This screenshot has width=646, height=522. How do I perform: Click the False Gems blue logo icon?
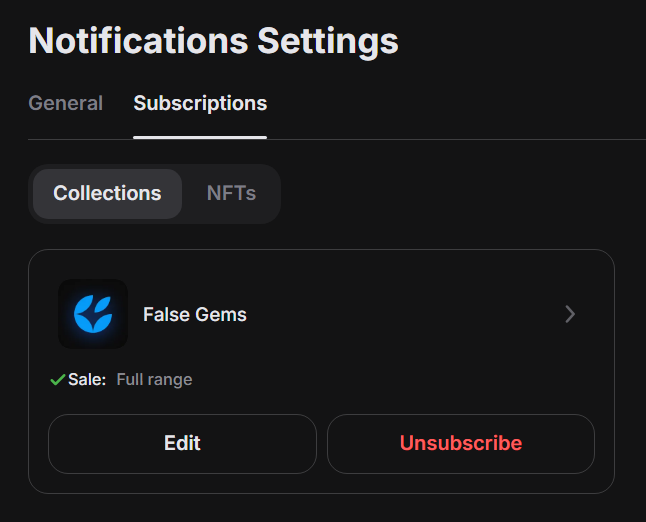pos(93,314)
